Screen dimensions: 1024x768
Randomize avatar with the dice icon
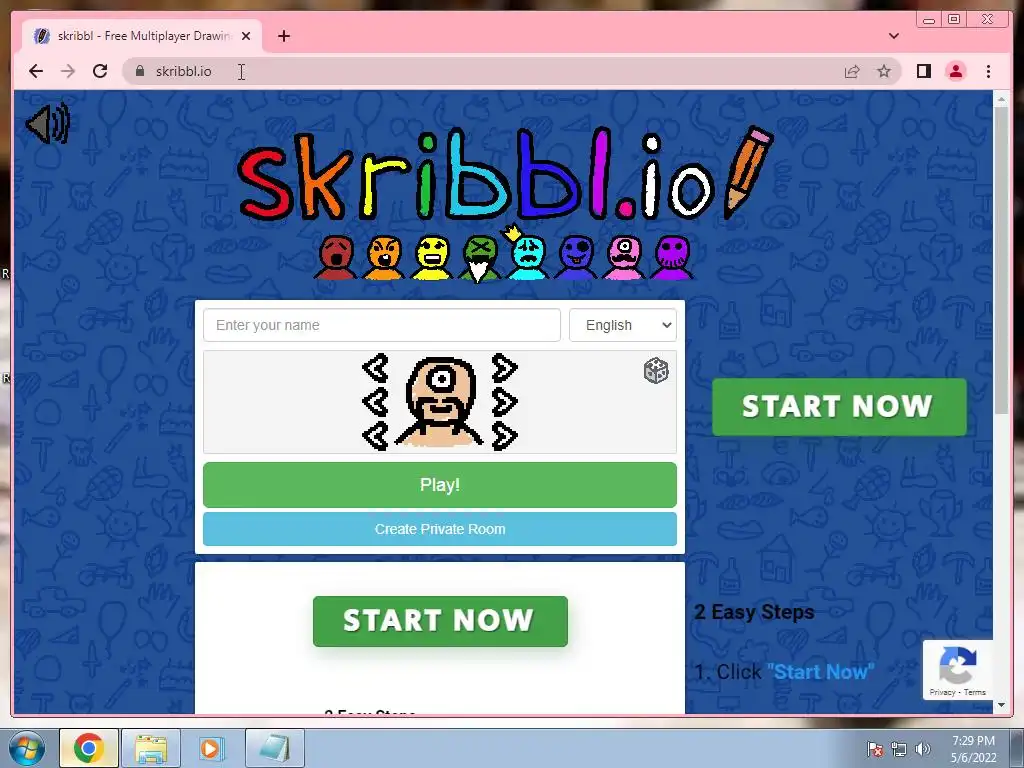coord(656,371)
